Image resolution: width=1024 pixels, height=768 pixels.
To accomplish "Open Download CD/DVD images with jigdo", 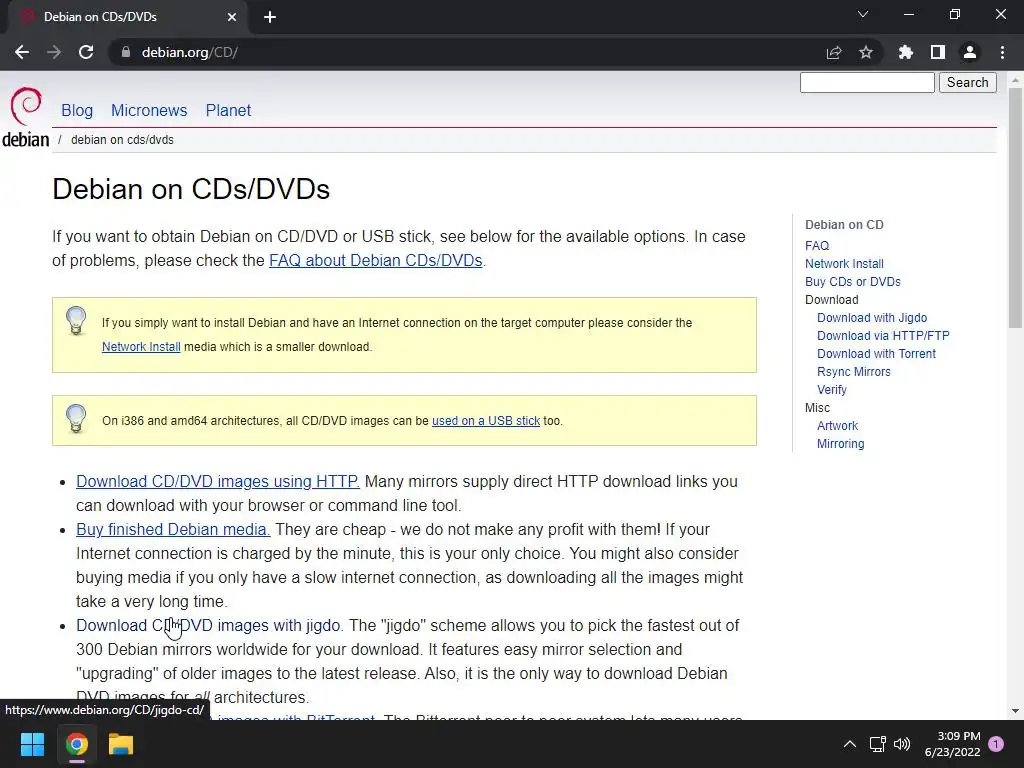I will point(209,626).
